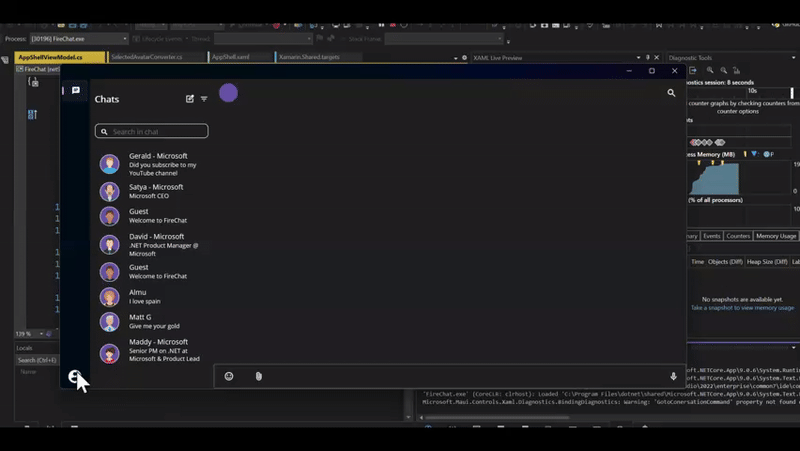This screenshot has height=451, width=800.
Task: Open the FireChat project dropdown in editor
Action: pos(38,69)
